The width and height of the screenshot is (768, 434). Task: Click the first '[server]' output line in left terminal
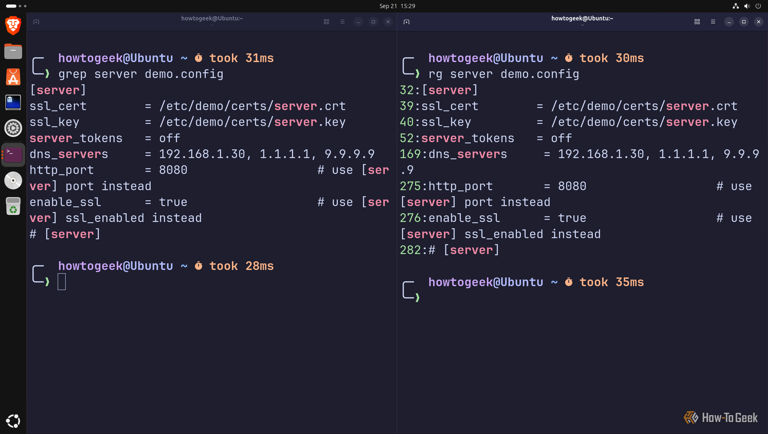tap(58, 90)
